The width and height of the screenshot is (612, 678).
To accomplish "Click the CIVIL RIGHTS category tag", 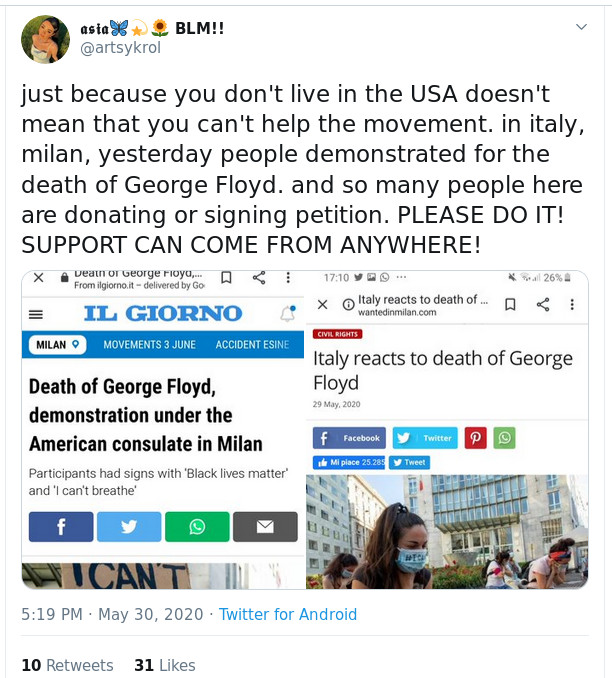I will (337, 334).
